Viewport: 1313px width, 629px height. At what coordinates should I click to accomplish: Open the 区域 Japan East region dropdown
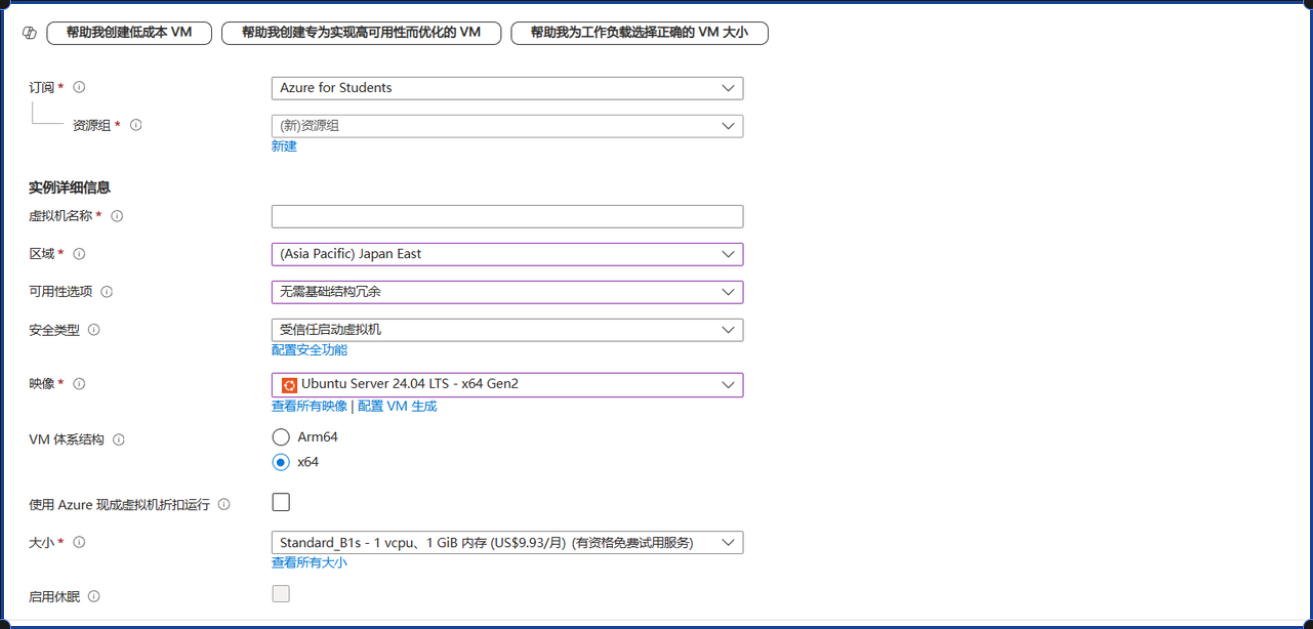coord(507,254)
